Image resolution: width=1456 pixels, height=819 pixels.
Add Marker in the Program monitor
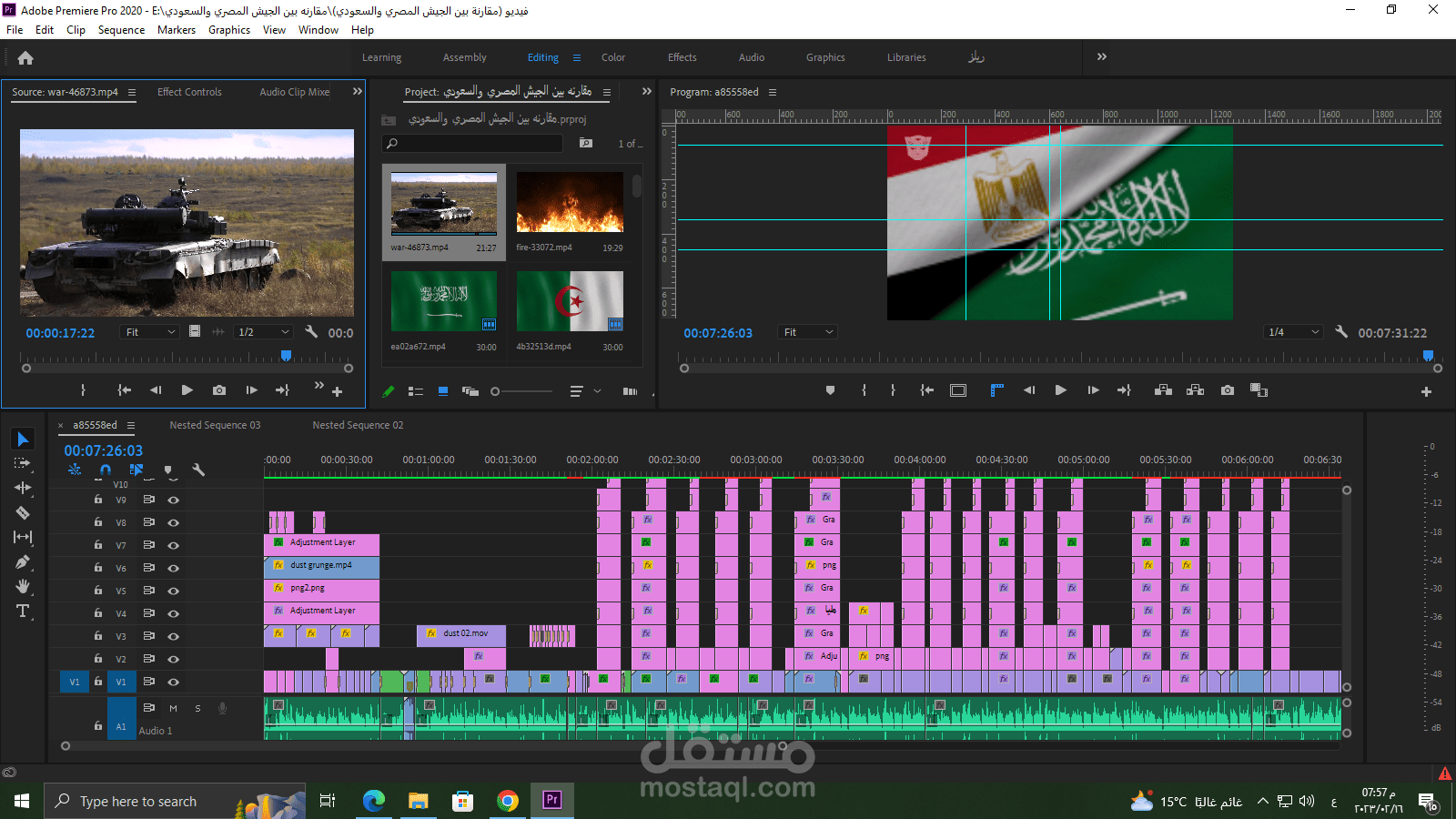pos(830,390)
